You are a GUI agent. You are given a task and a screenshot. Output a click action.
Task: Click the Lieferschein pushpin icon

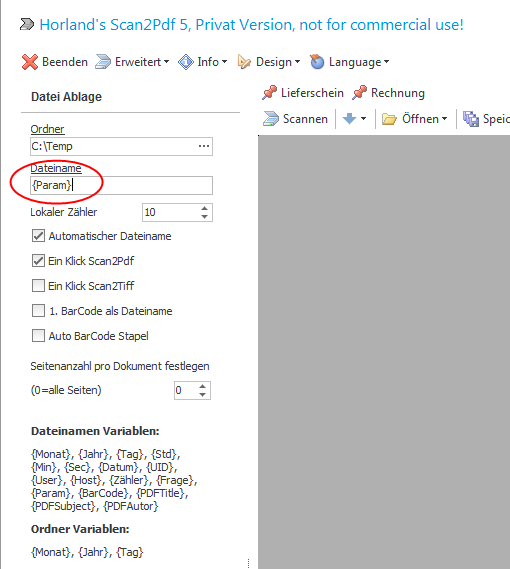coord(269,93)
